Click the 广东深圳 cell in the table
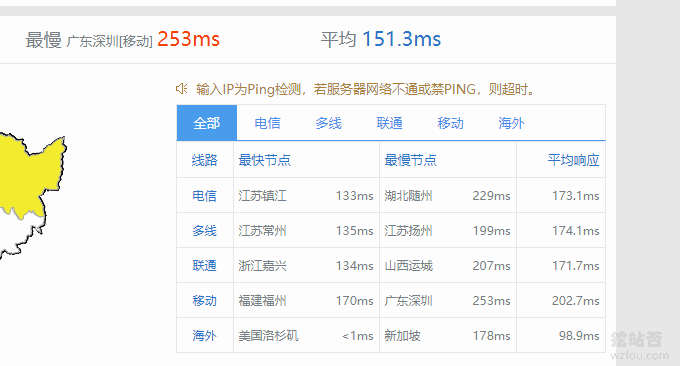Viewport: 680px width, 366px height. (408, 301)
